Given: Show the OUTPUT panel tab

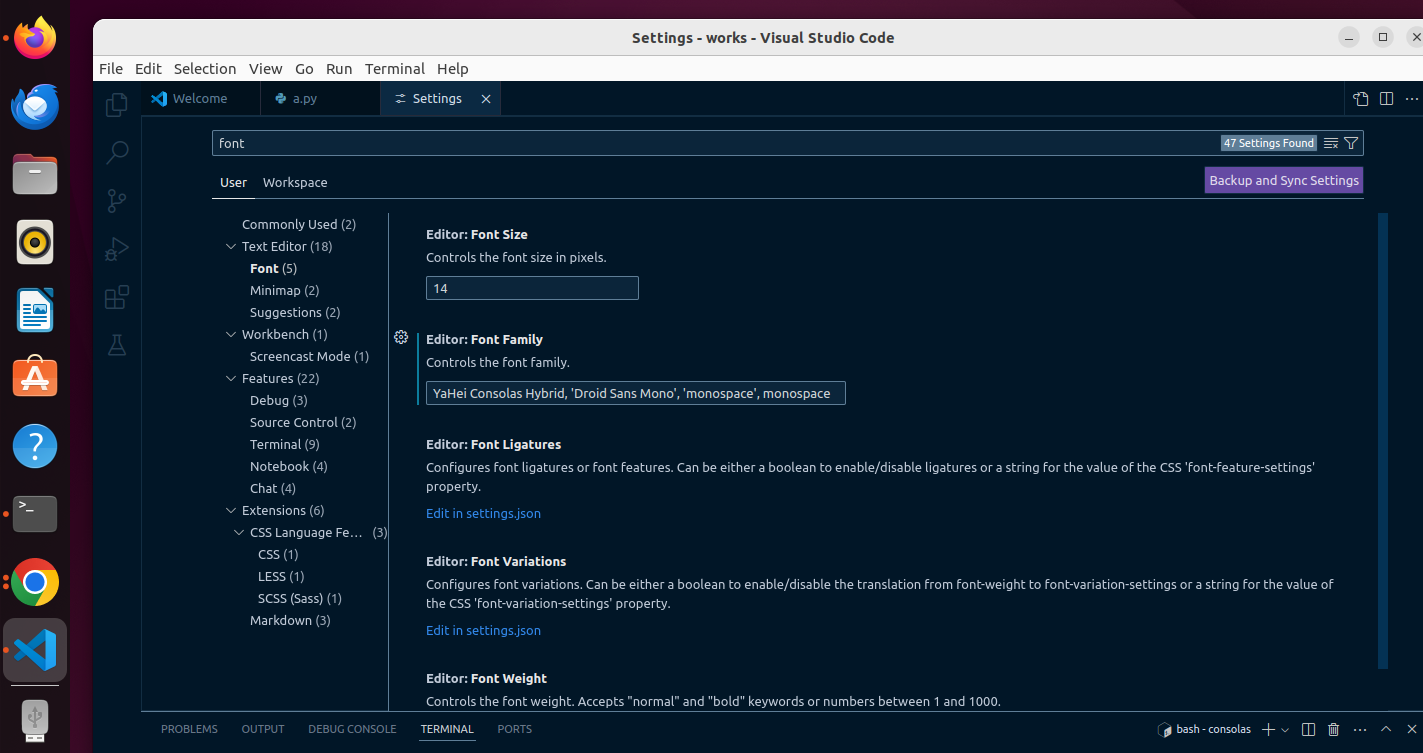Looking at the screenshot, I should pyautogui.click(x=263, y=729).
